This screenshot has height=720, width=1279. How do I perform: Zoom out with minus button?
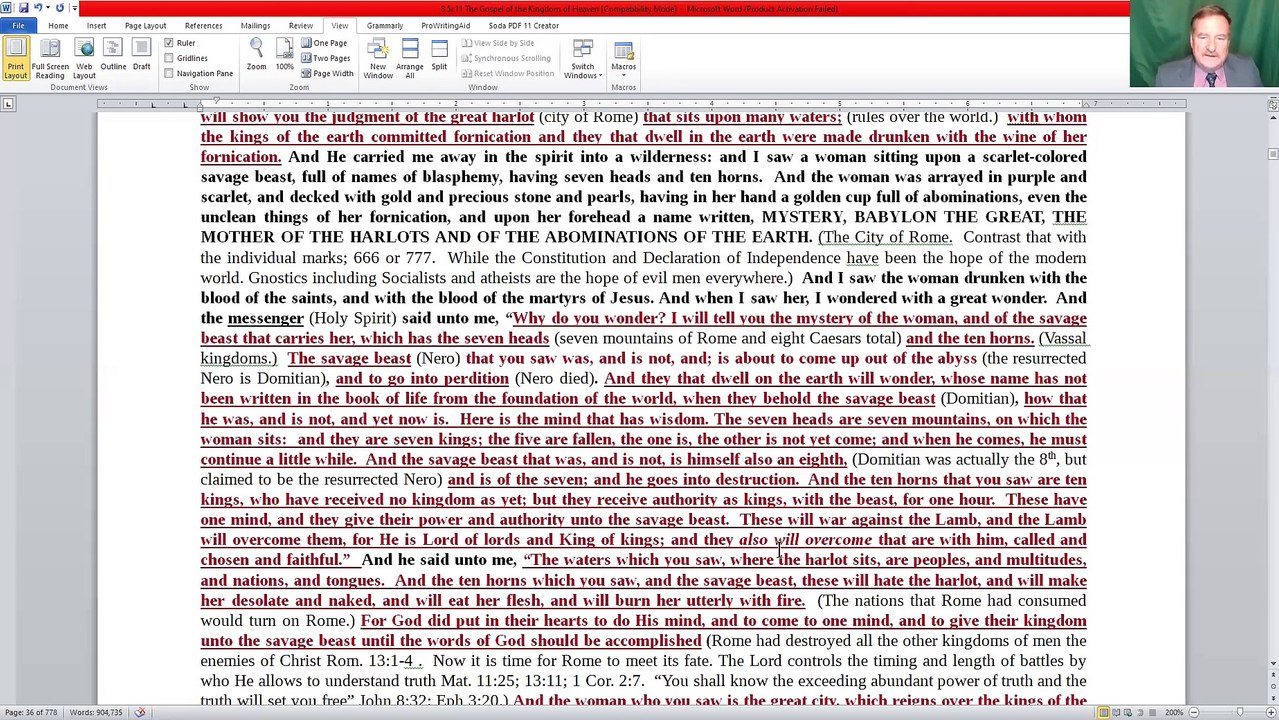(x=1196, y=712)
